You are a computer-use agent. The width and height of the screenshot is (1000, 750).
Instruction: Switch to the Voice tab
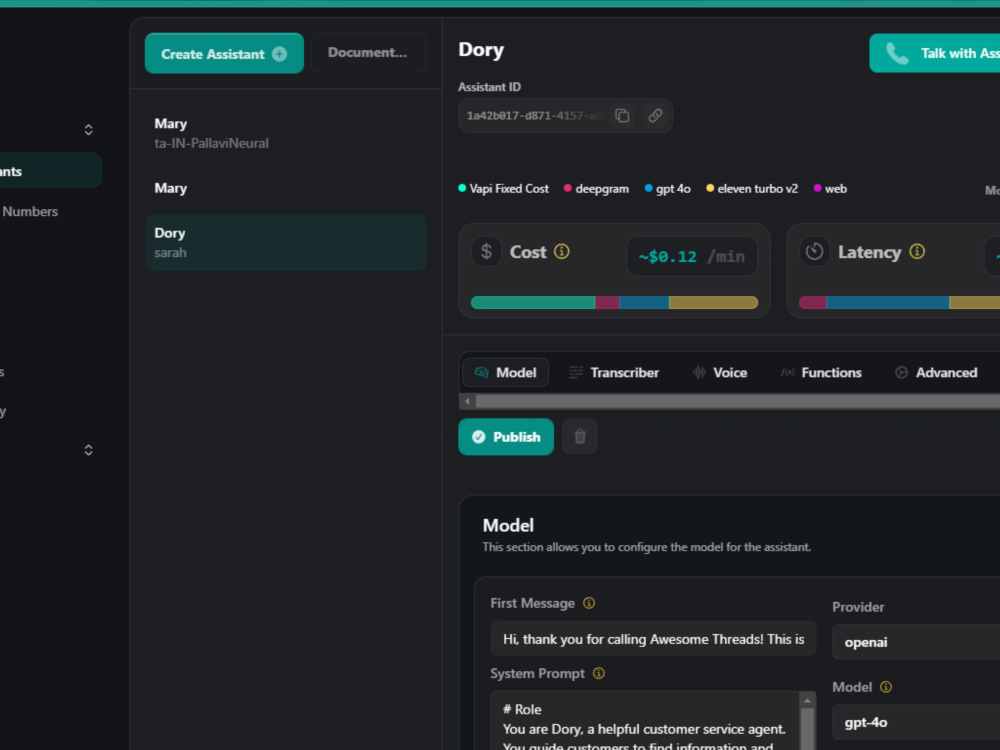[719, 372]
